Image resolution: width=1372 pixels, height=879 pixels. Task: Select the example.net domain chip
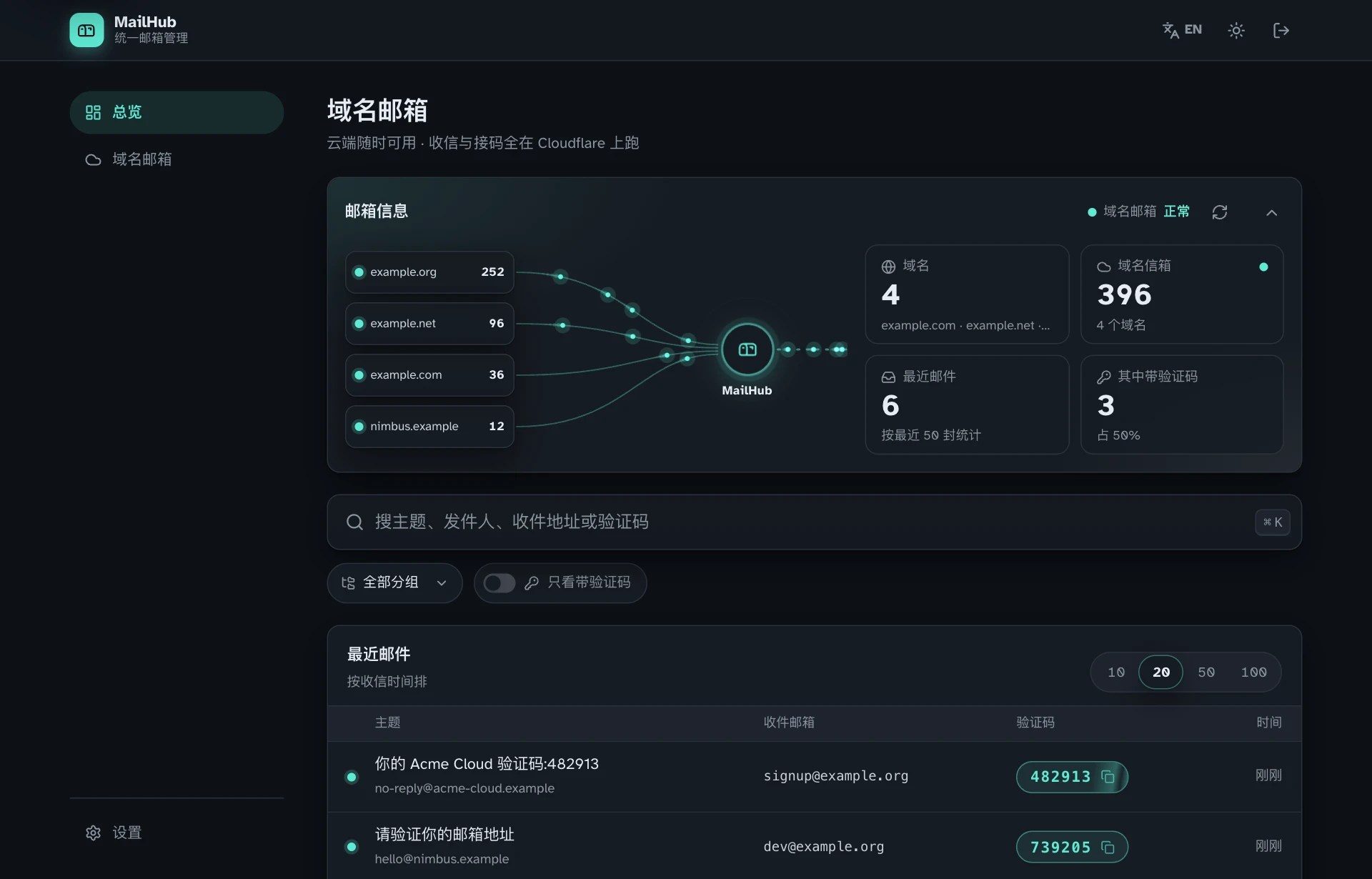tap(429, 324)
